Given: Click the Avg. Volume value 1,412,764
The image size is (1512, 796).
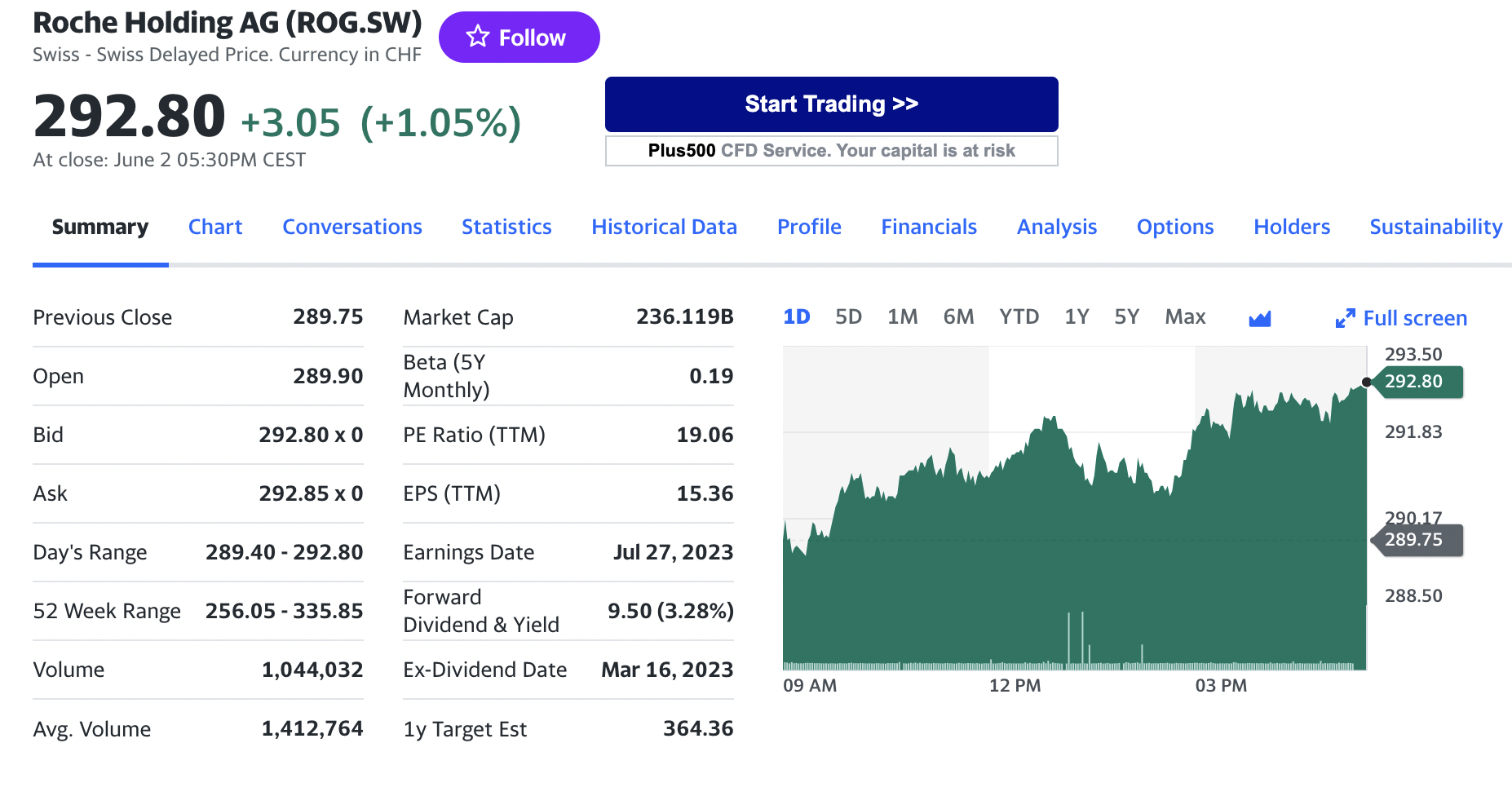Looking at the screenshot, I should tap(312, 728).
